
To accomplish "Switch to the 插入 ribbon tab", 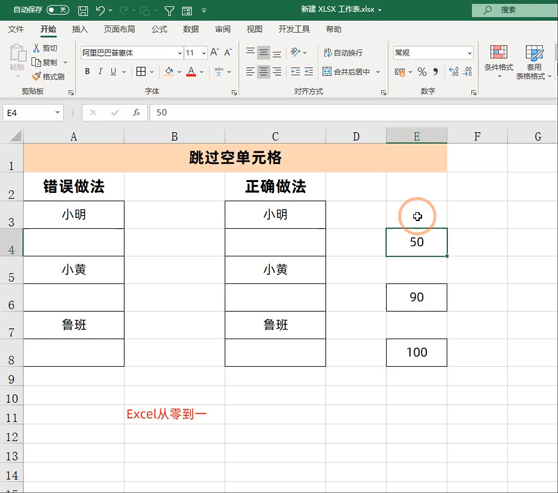I will pyautogui.click(x=80, y=29).
